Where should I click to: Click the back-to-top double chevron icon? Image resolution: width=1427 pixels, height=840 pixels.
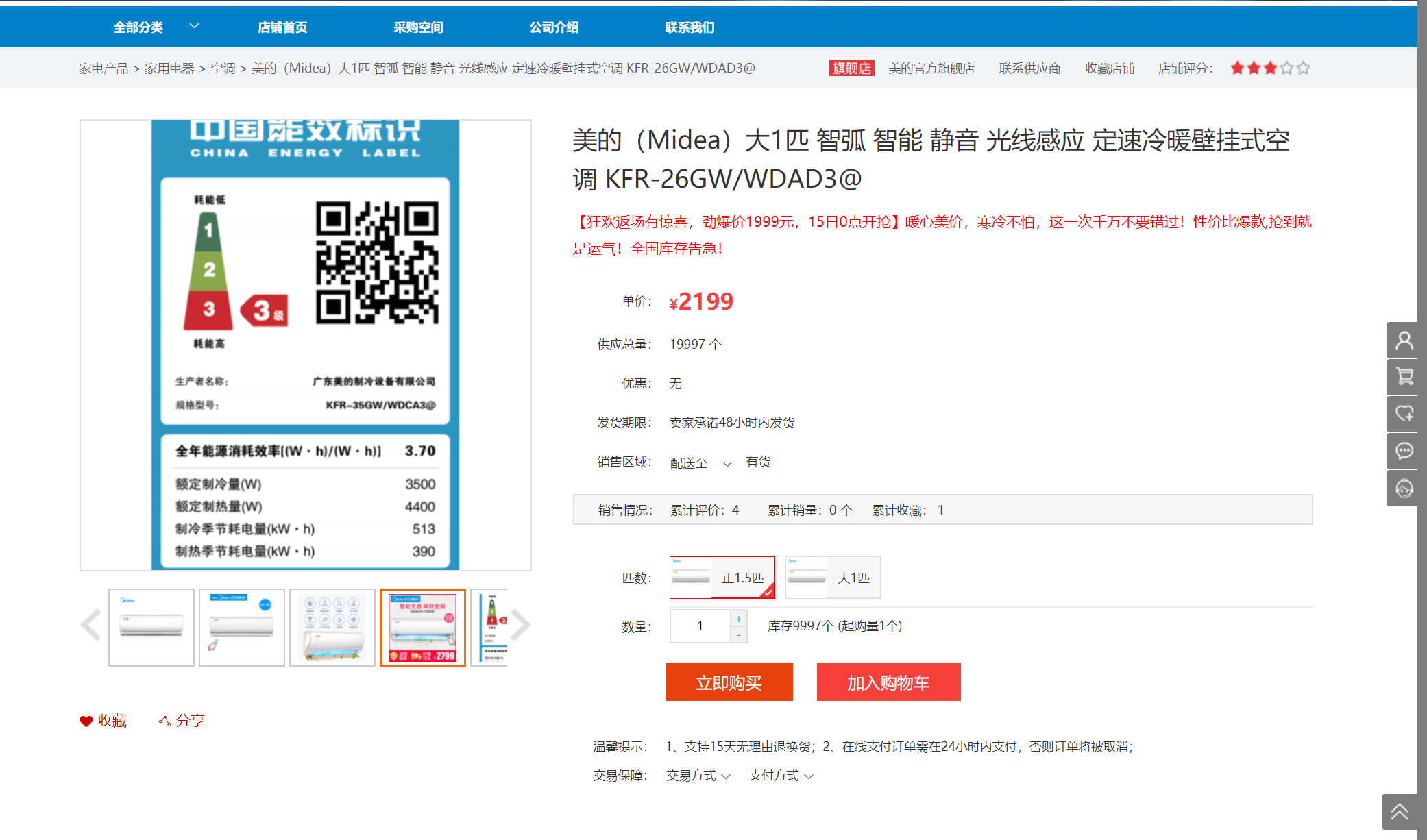1400,812
